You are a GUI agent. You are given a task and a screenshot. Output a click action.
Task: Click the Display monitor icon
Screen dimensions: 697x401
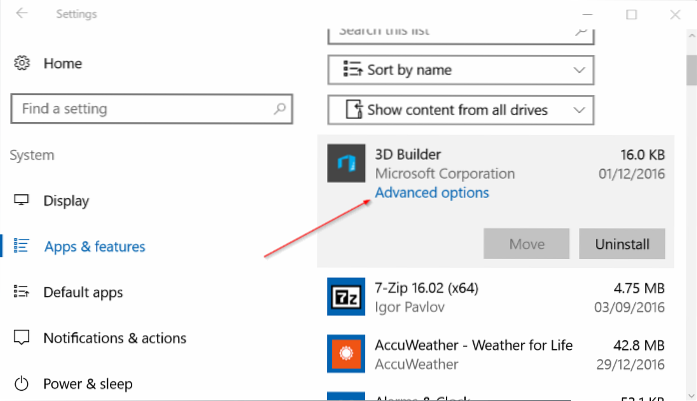(x=22, y=200)
